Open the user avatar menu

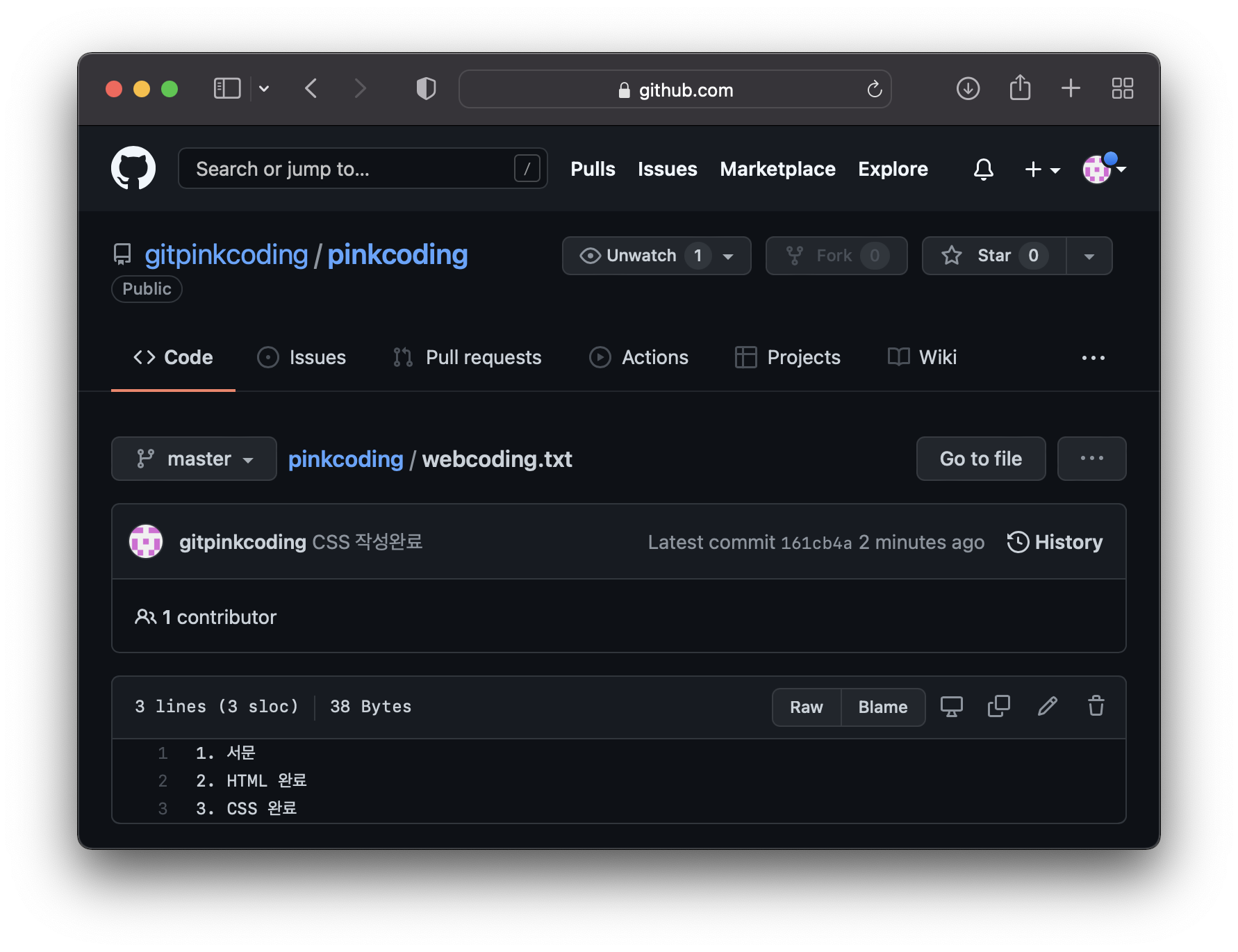[1104, 168]
